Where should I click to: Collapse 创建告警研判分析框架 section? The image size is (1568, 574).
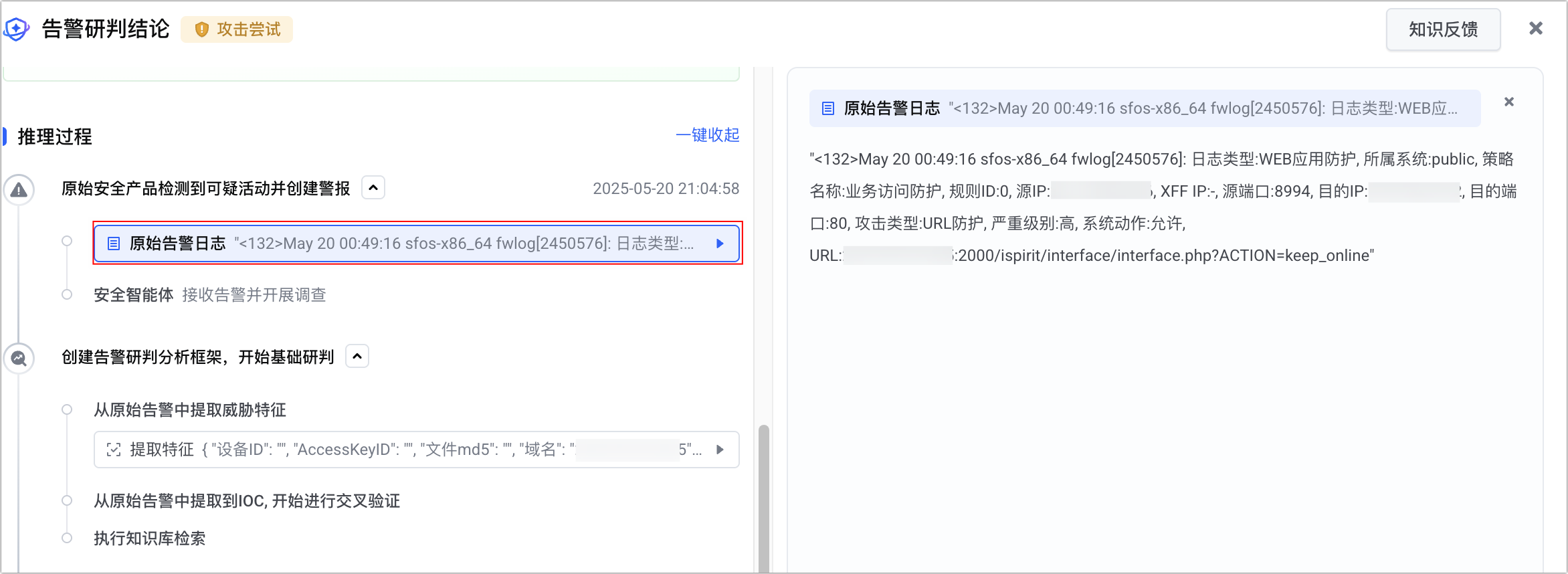pos(357,357)
